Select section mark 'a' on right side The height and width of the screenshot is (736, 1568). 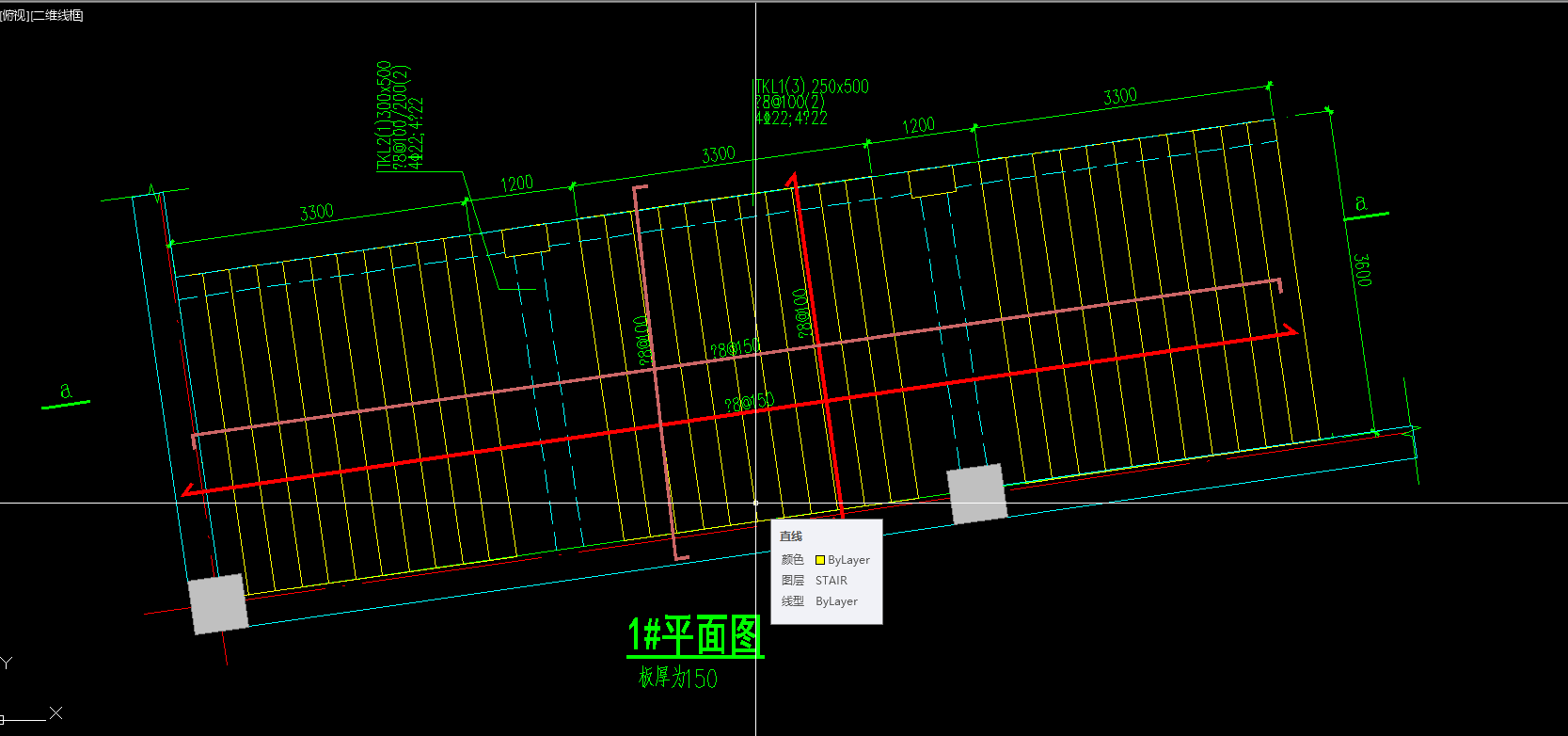click(1360, 202)
